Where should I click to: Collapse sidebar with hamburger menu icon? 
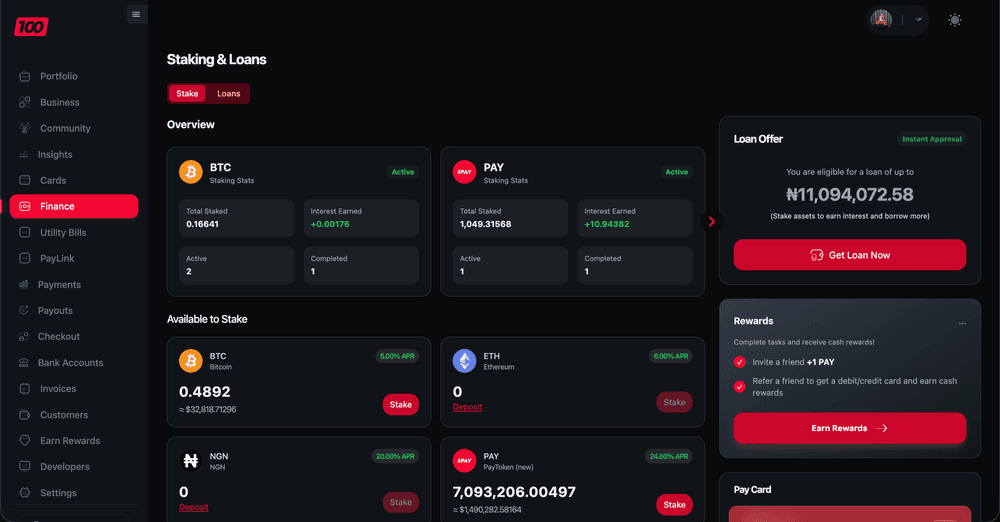(x=136, y=14)
